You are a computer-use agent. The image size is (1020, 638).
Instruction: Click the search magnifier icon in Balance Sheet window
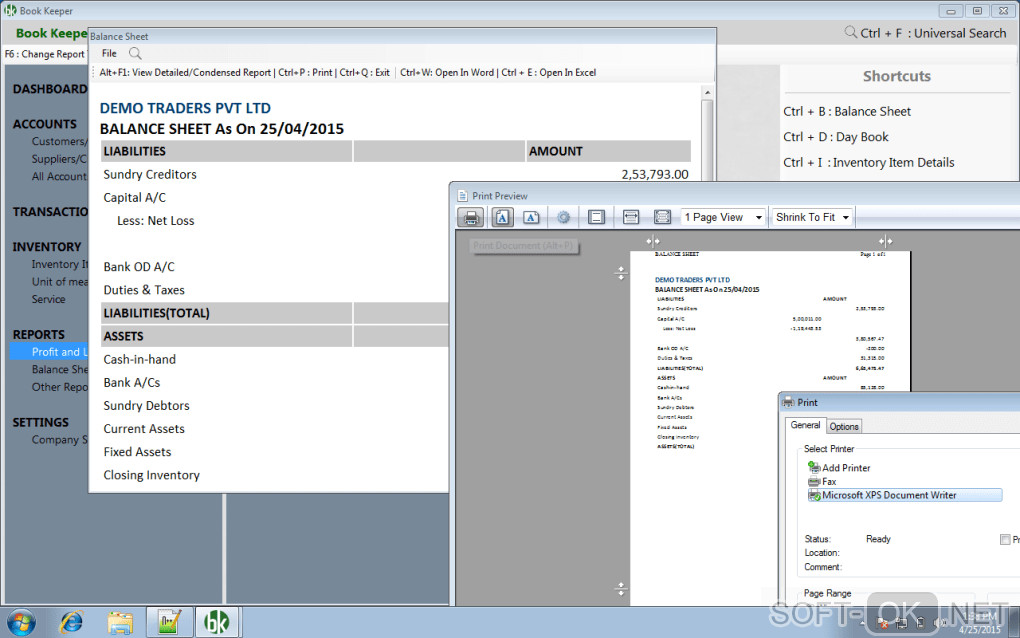135,53
